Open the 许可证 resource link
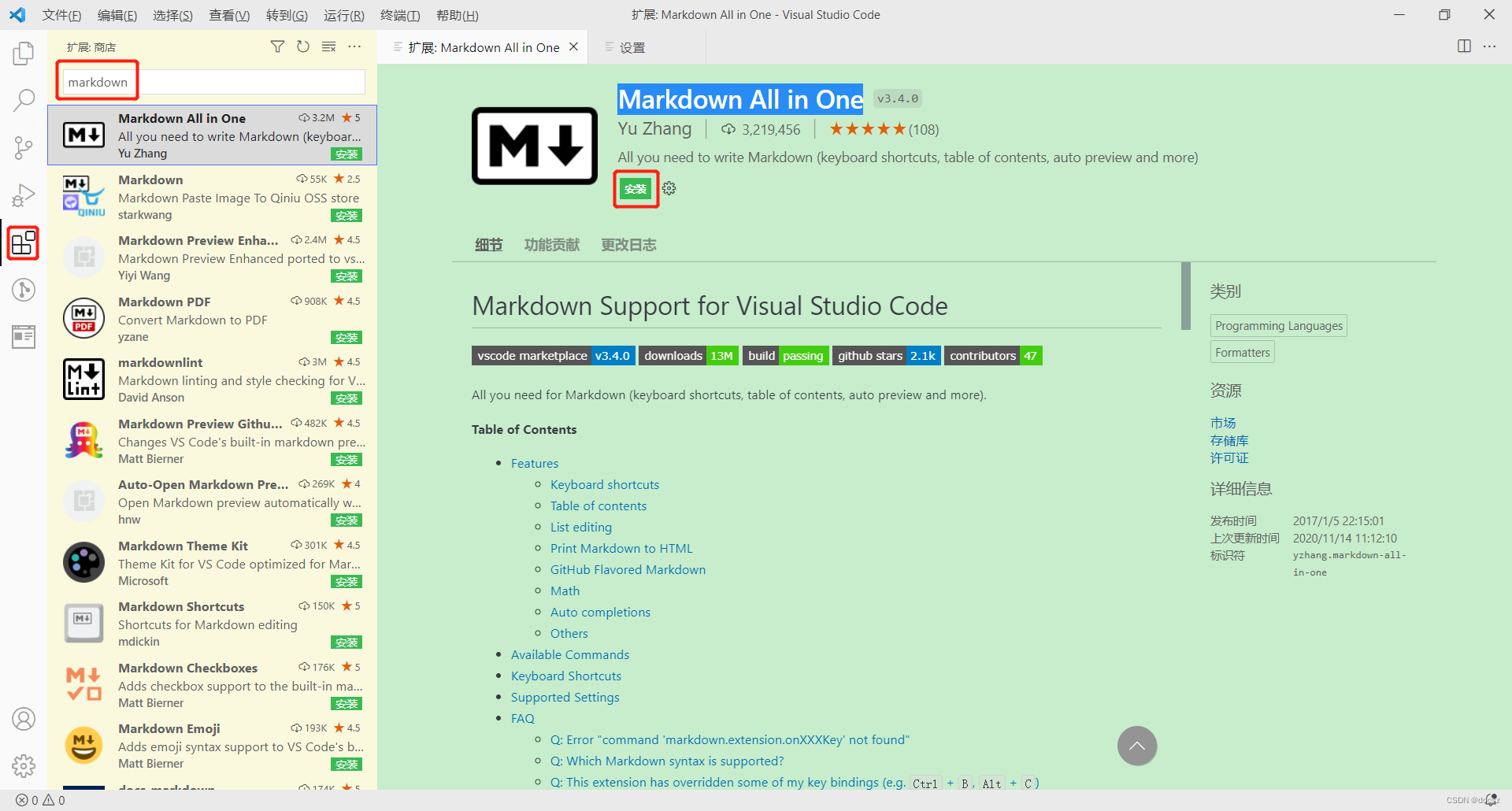1512x811 pixels. coord(1229,457)
